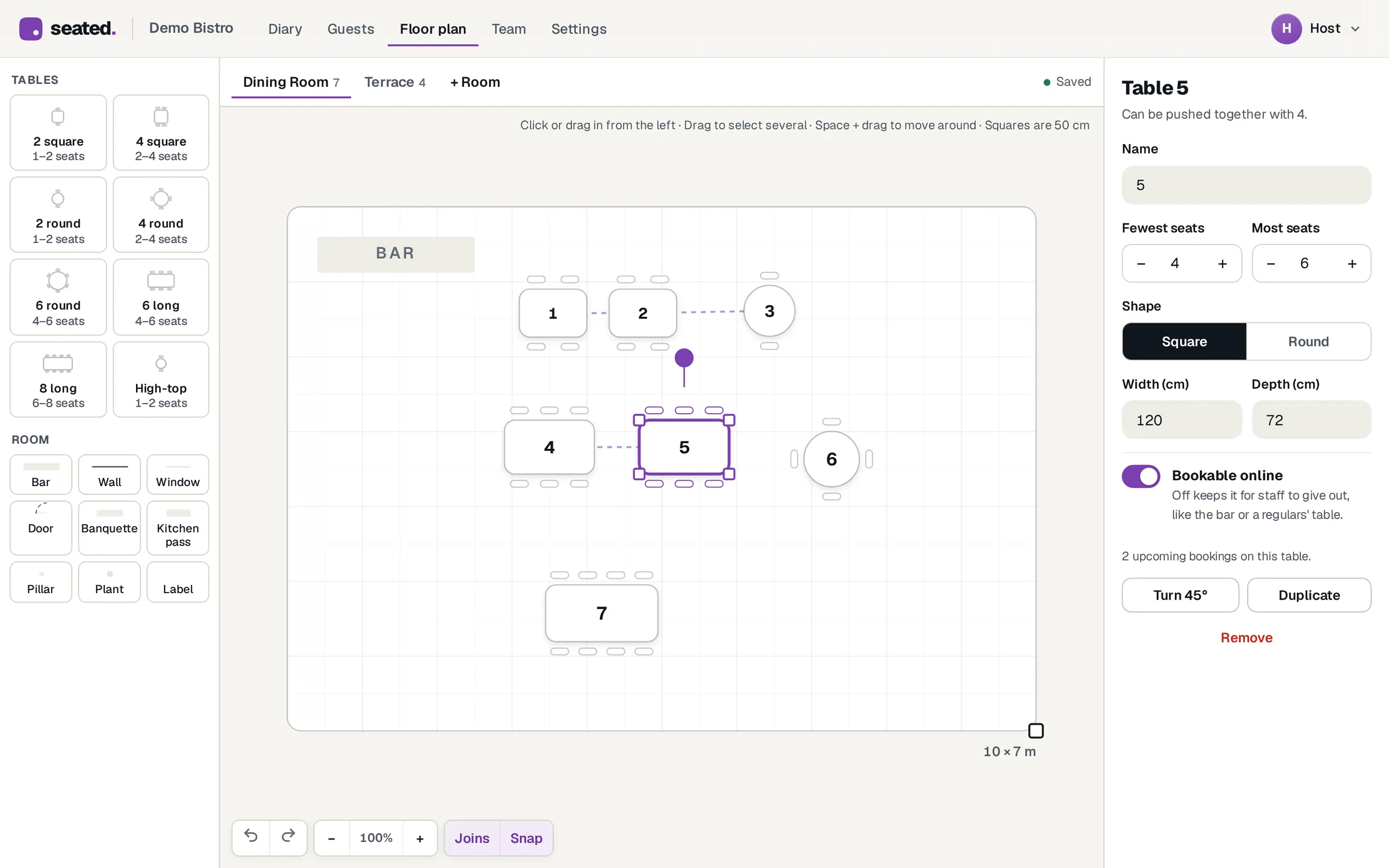This screenshot has width=1389, height=868.
Task: Click the undo arrow button
Action: click(x=251, y=837)
